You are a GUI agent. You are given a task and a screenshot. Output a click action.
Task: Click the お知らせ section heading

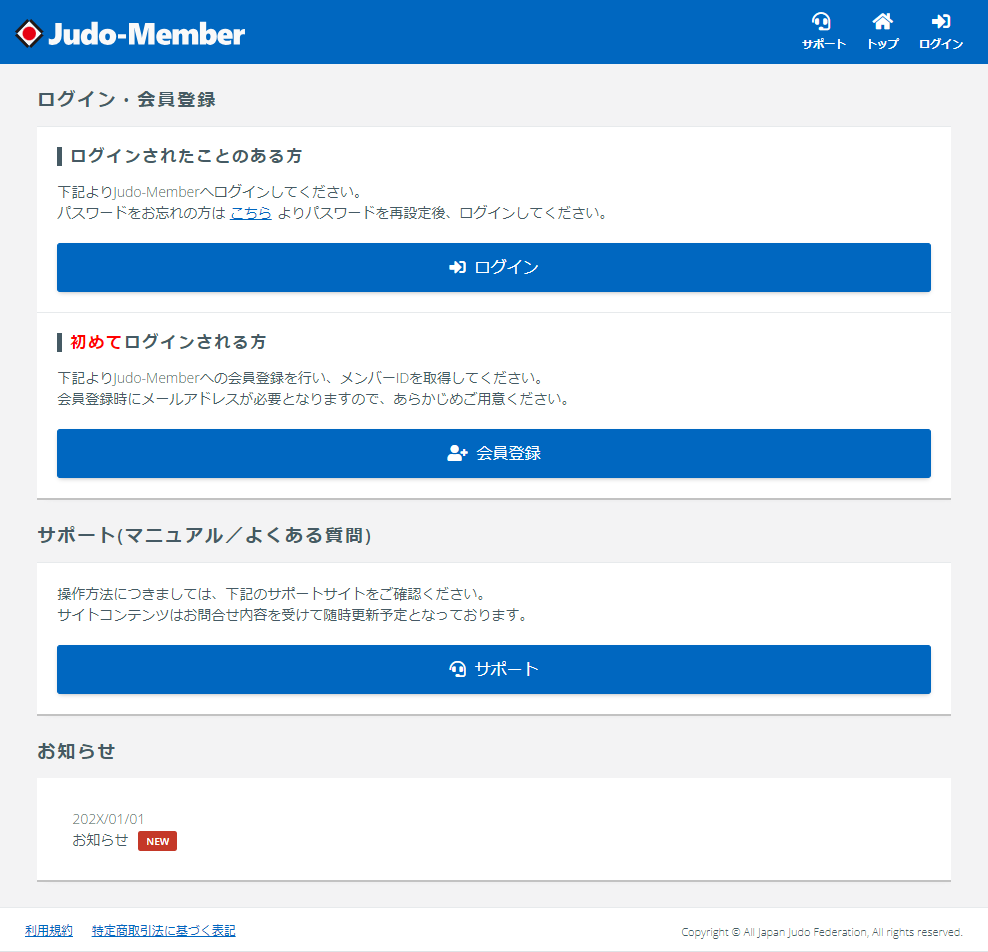(76, 751)
